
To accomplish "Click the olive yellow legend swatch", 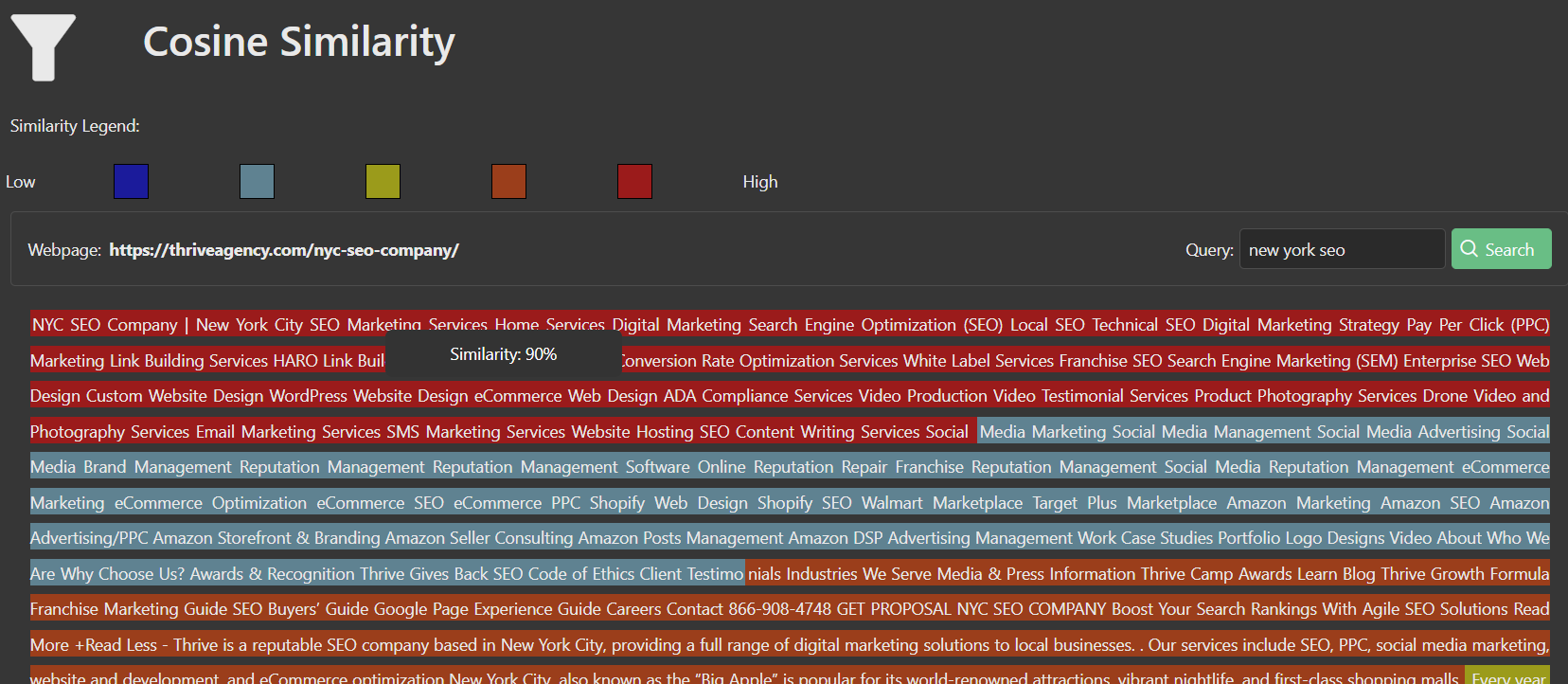I will click(383, 181).
